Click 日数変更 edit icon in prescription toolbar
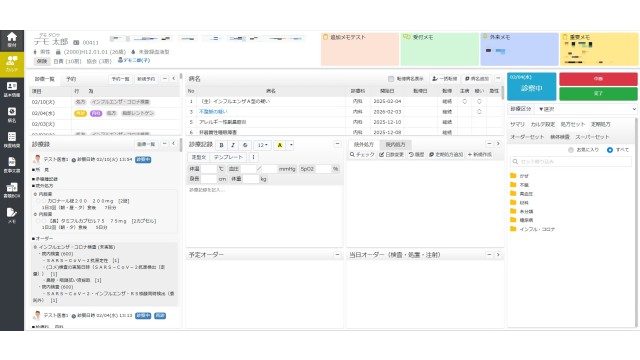640x360 pixels. pyautogui.click(x=391, y=155)
